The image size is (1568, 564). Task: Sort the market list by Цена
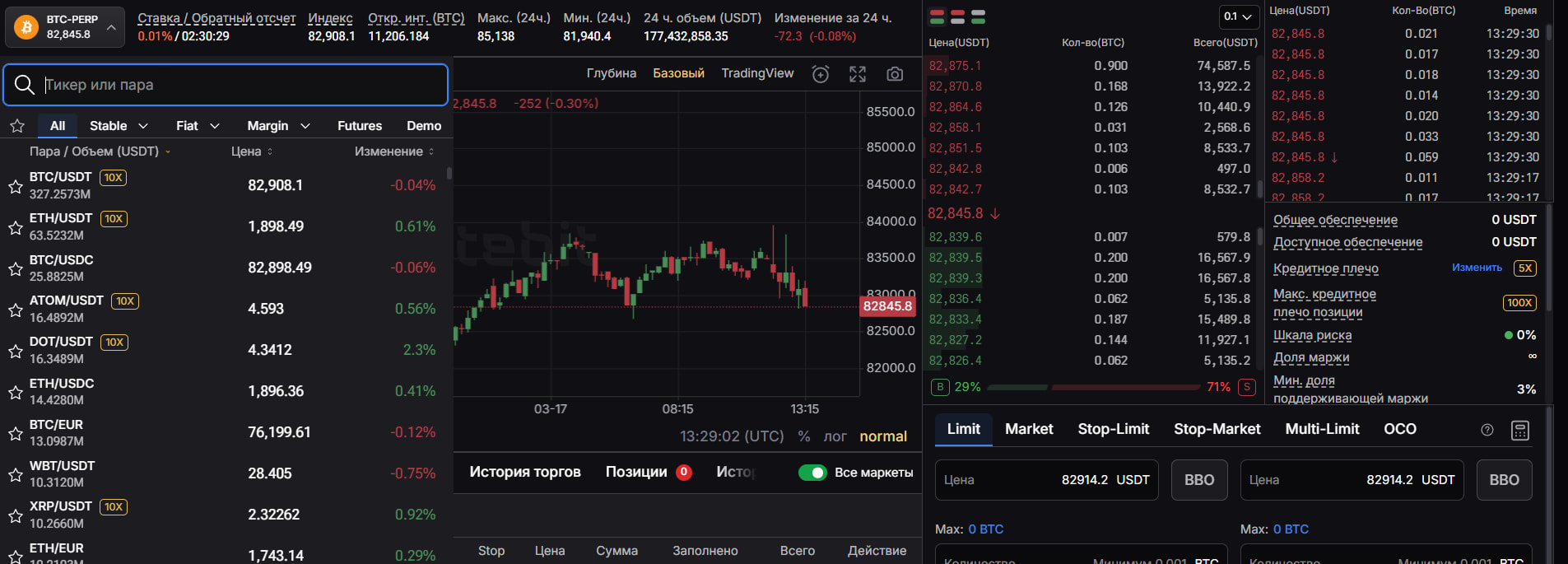pyautogui.click(x=252, y=151)
